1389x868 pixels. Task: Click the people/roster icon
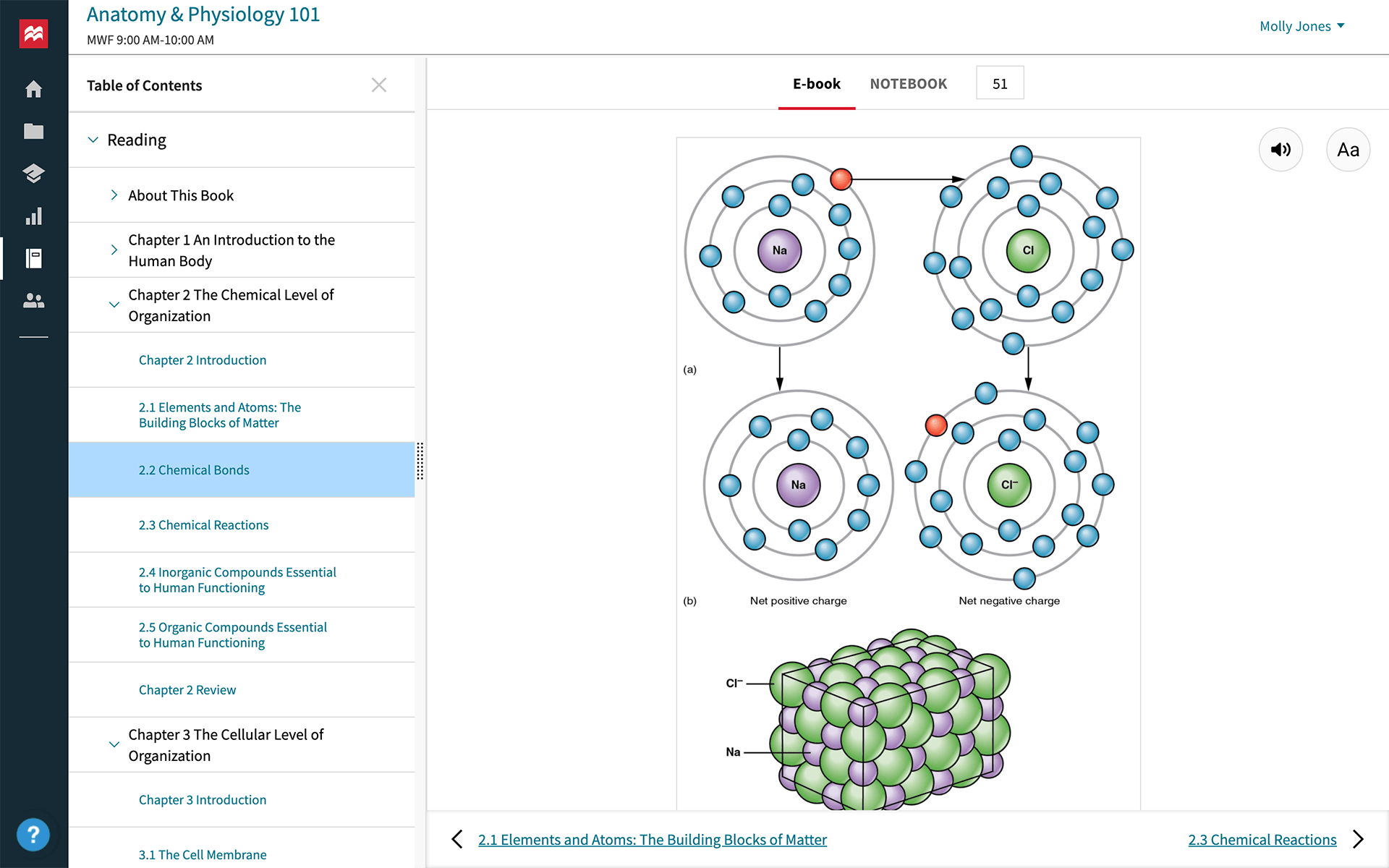click(34, 301)
